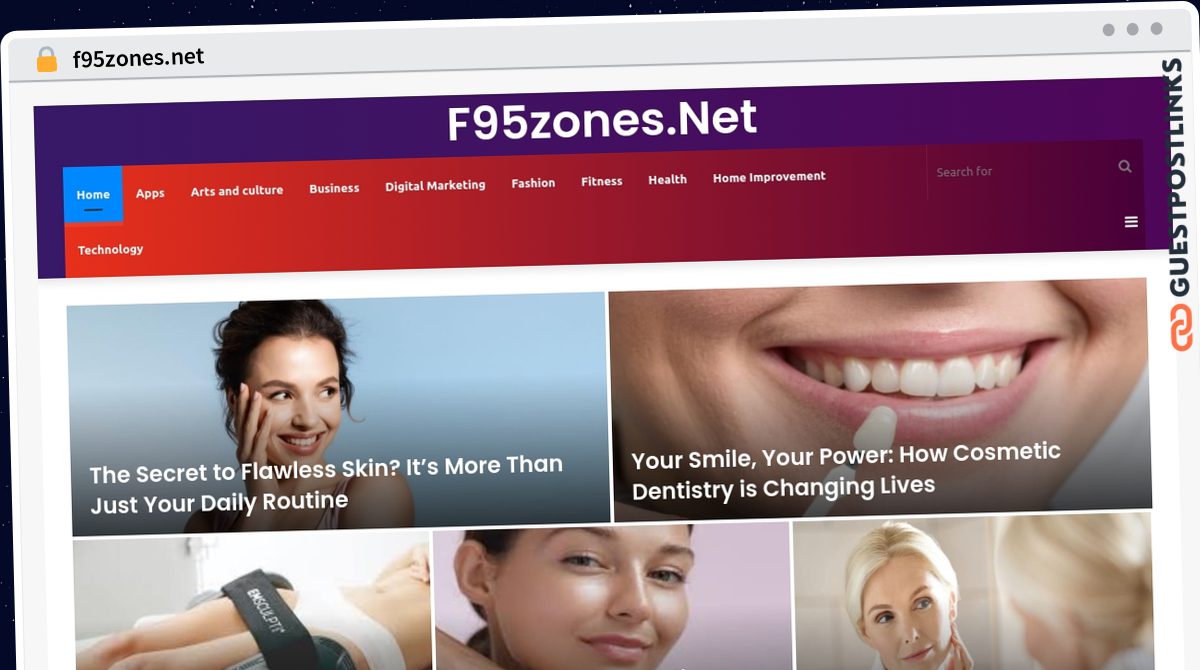
Task: Navigate to Digital Marketing category
Action: click(x=435, y=185)
